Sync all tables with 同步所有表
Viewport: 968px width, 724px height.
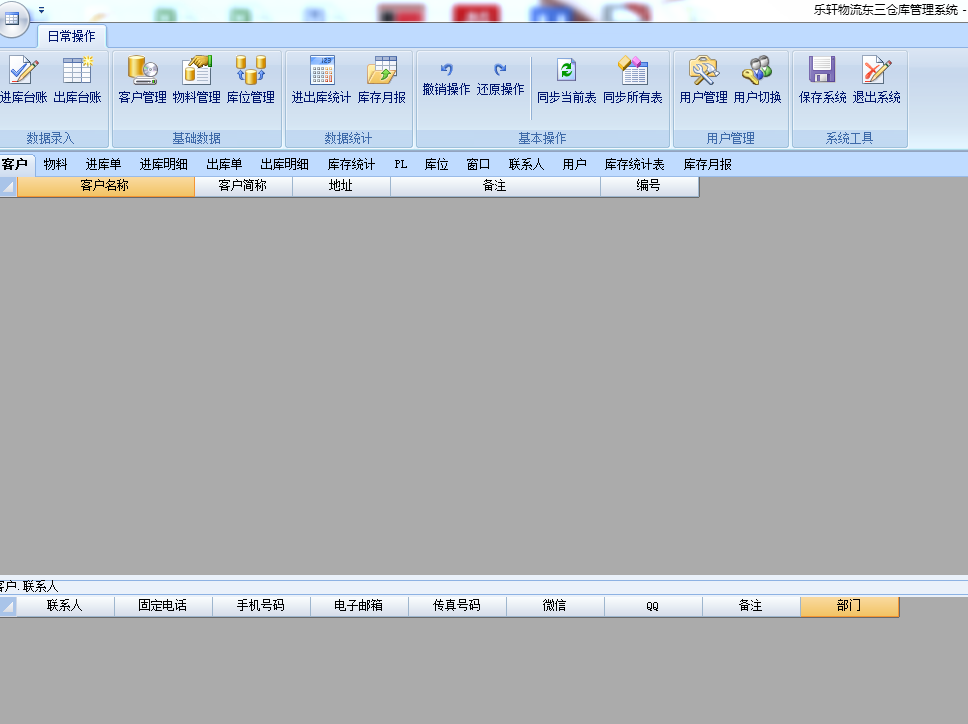tap(633, 80)
